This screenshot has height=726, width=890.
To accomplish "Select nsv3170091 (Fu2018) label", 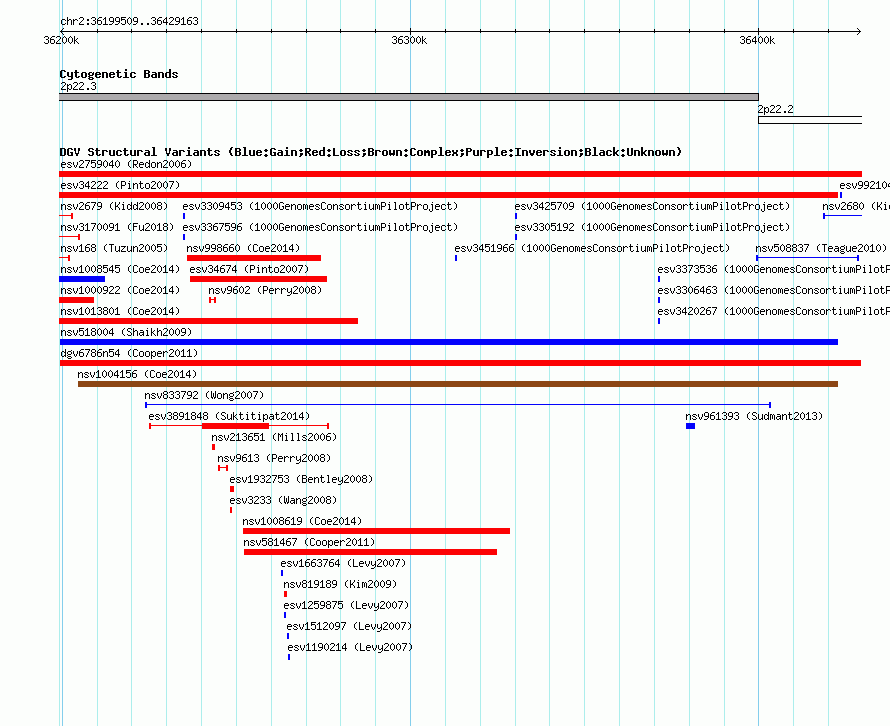I will (x=117, y=227).
